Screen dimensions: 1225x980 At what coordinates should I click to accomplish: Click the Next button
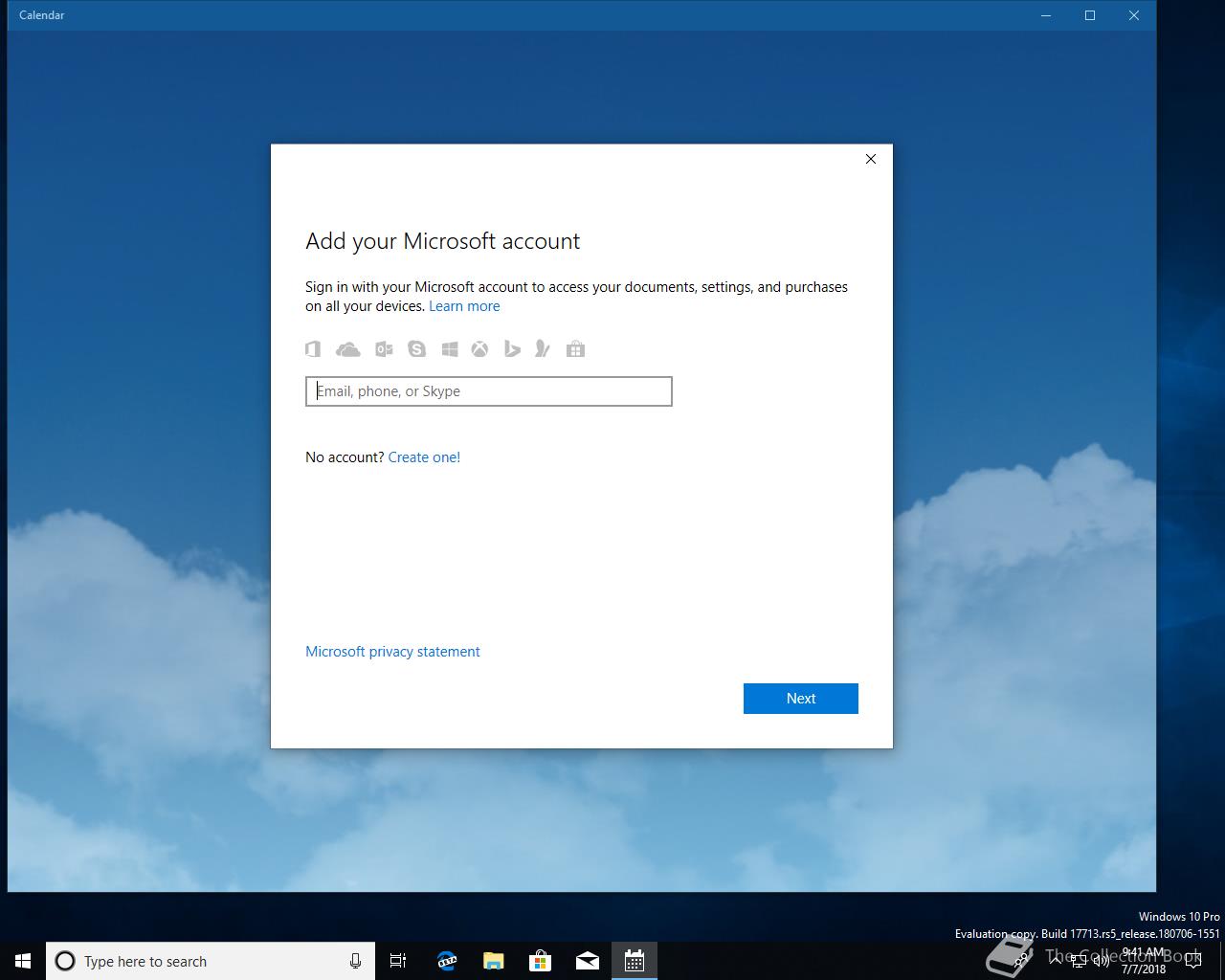pyautogui.click(x=801, y=699)
